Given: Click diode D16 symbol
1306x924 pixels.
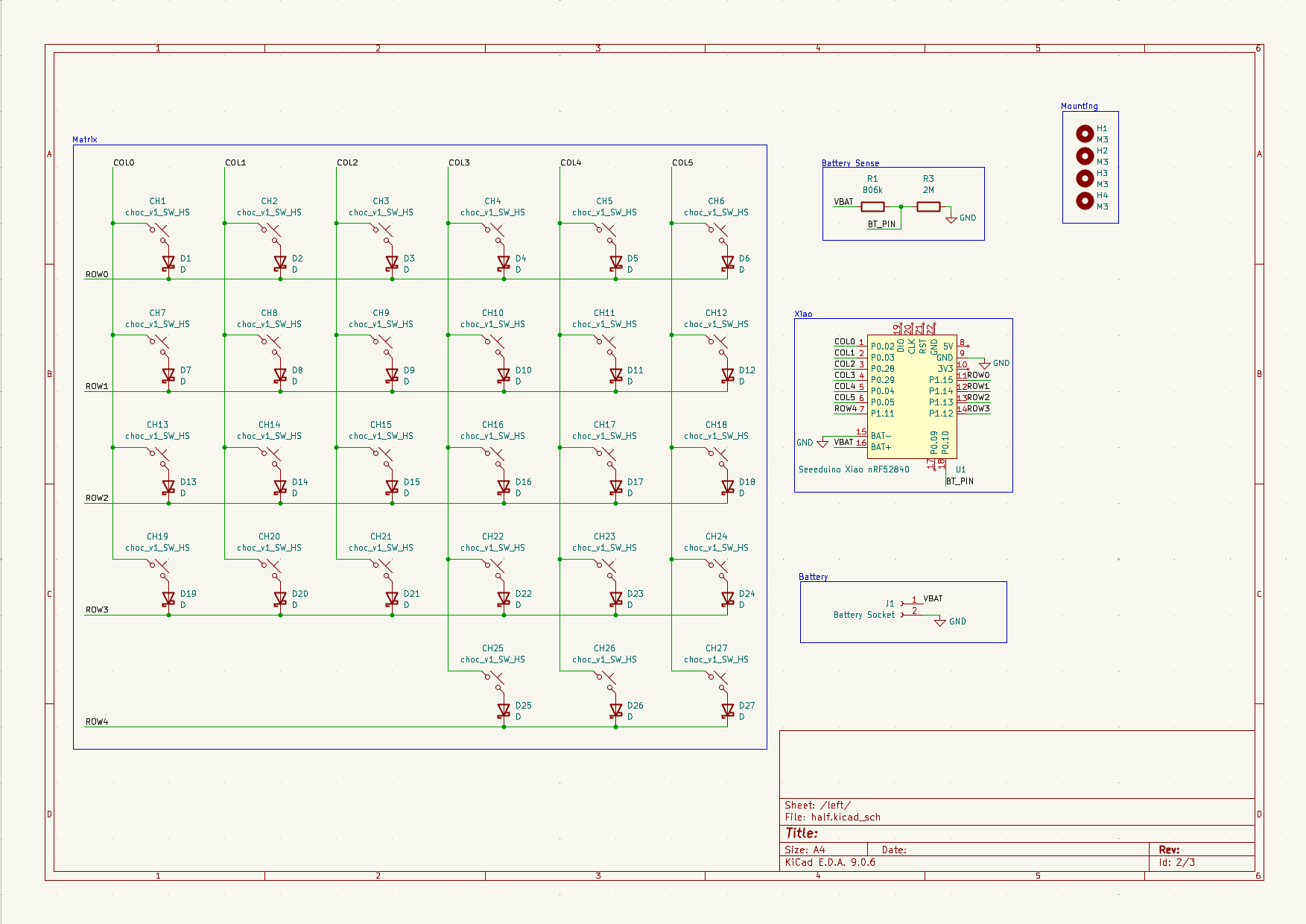Looking at the screenshot, I should [504, 487].
